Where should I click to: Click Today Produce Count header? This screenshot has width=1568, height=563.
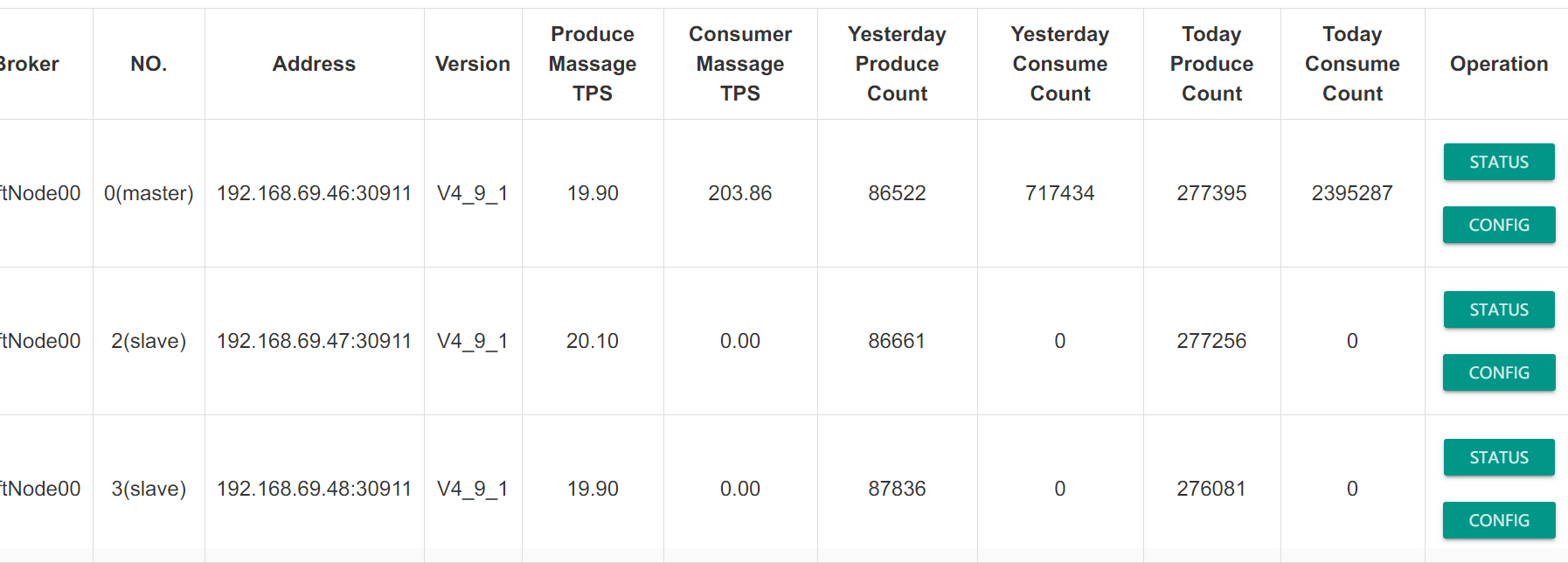(x=1211, y=64)
